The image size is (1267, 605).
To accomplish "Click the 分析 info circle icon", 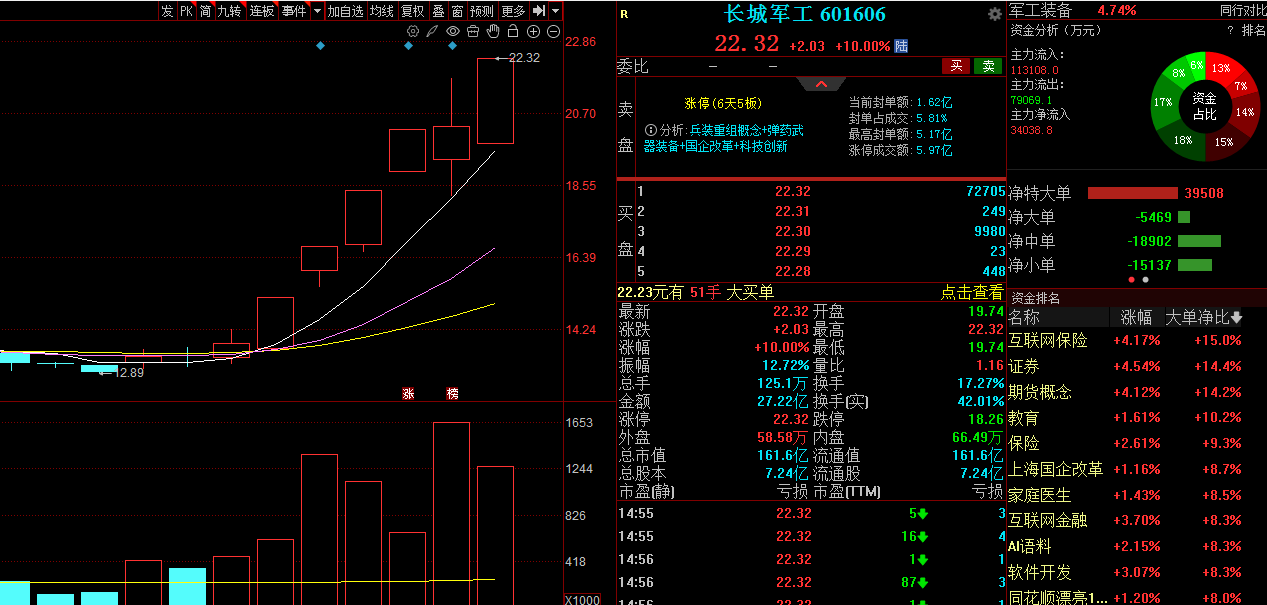I will (650, 130).
